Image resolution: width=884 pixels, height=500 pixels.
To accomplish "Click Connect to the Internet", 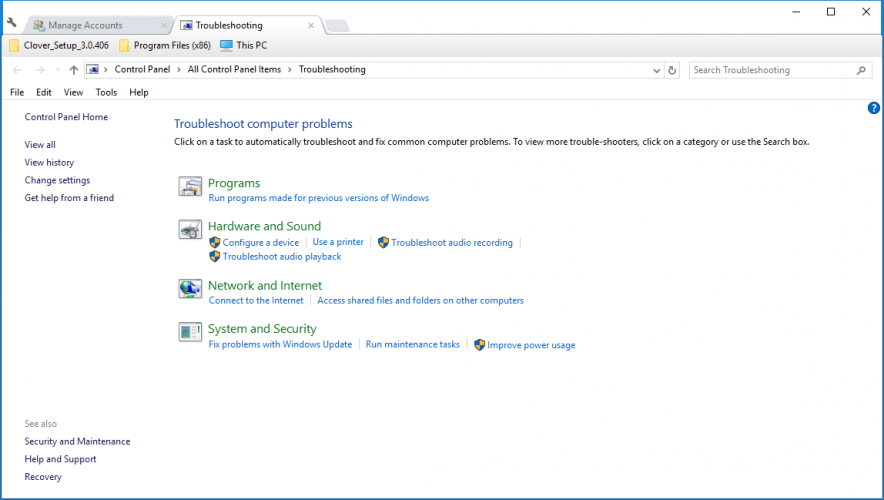I will [x=256, y=300].
